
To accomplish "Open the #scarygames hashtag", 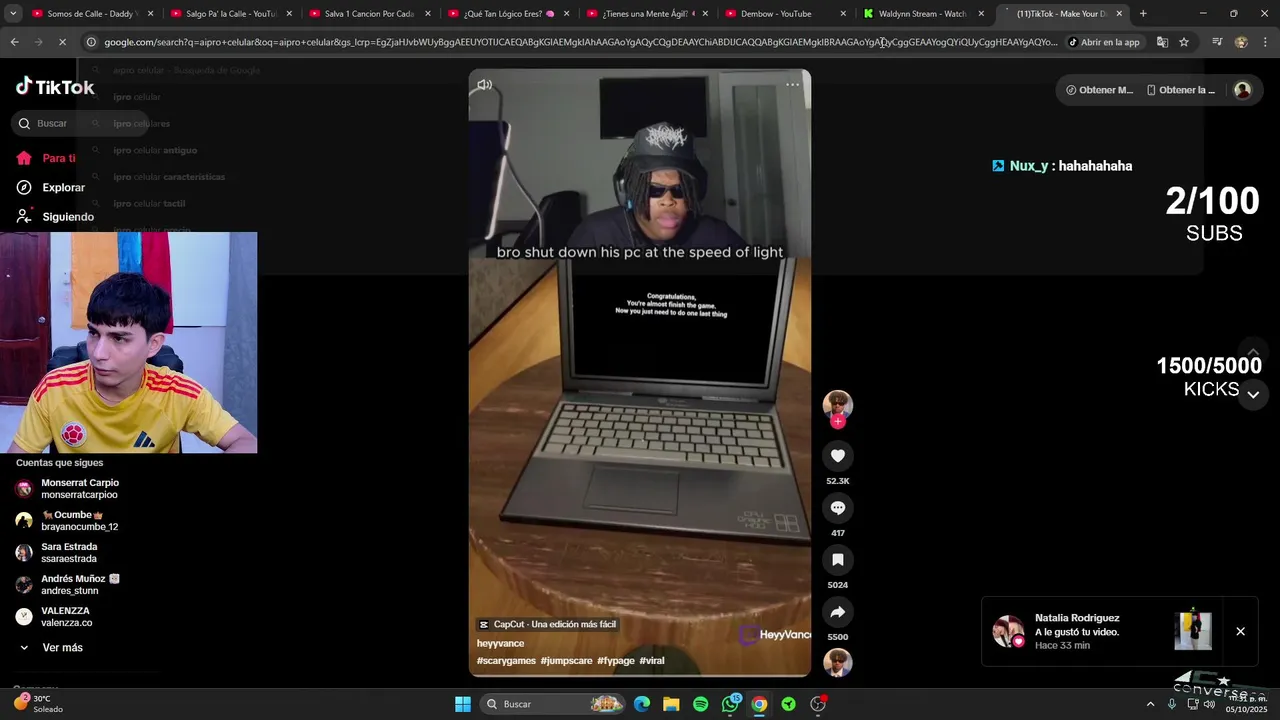I will click(506, 661).
